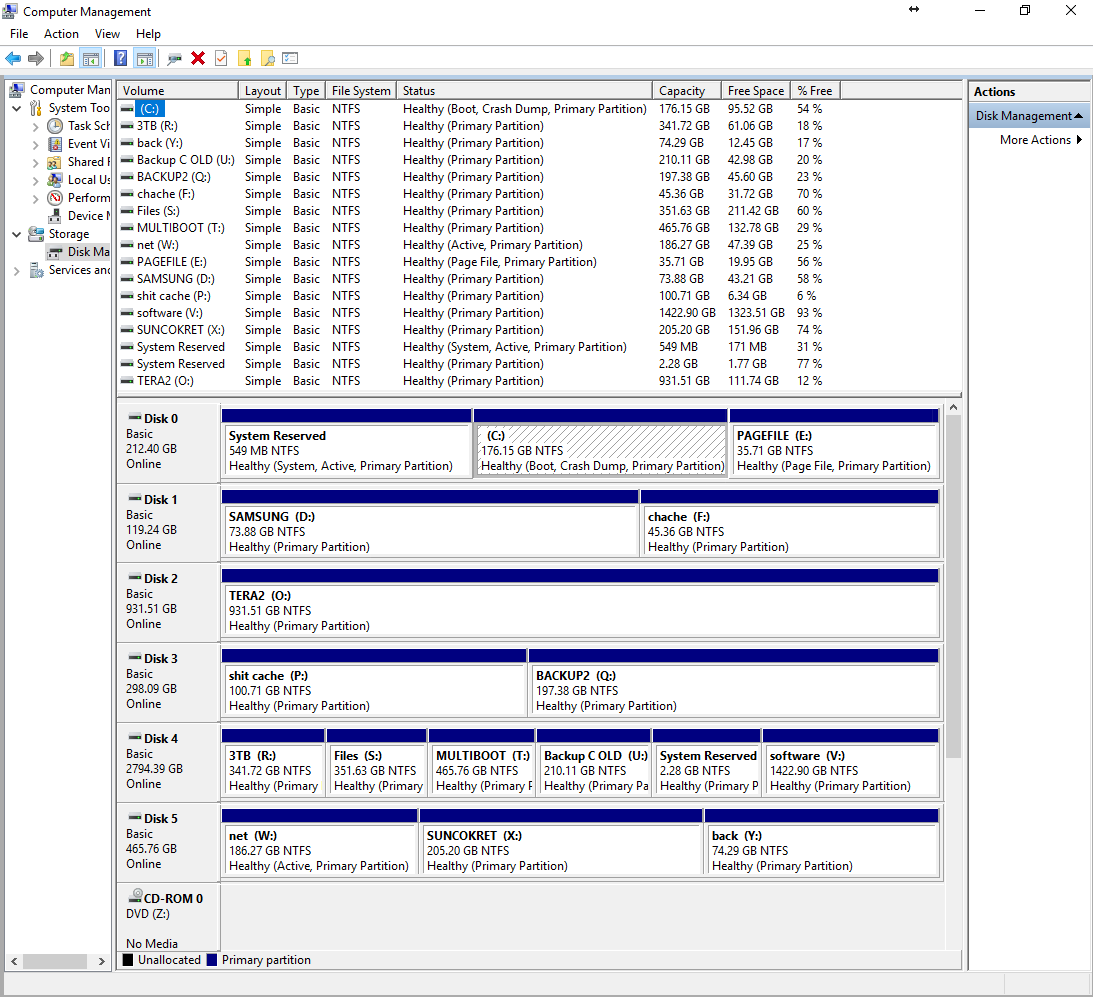Sort by the File System column header
Image resolution: width=1093 pixels, height=997 pixels.
pos(361,91)
